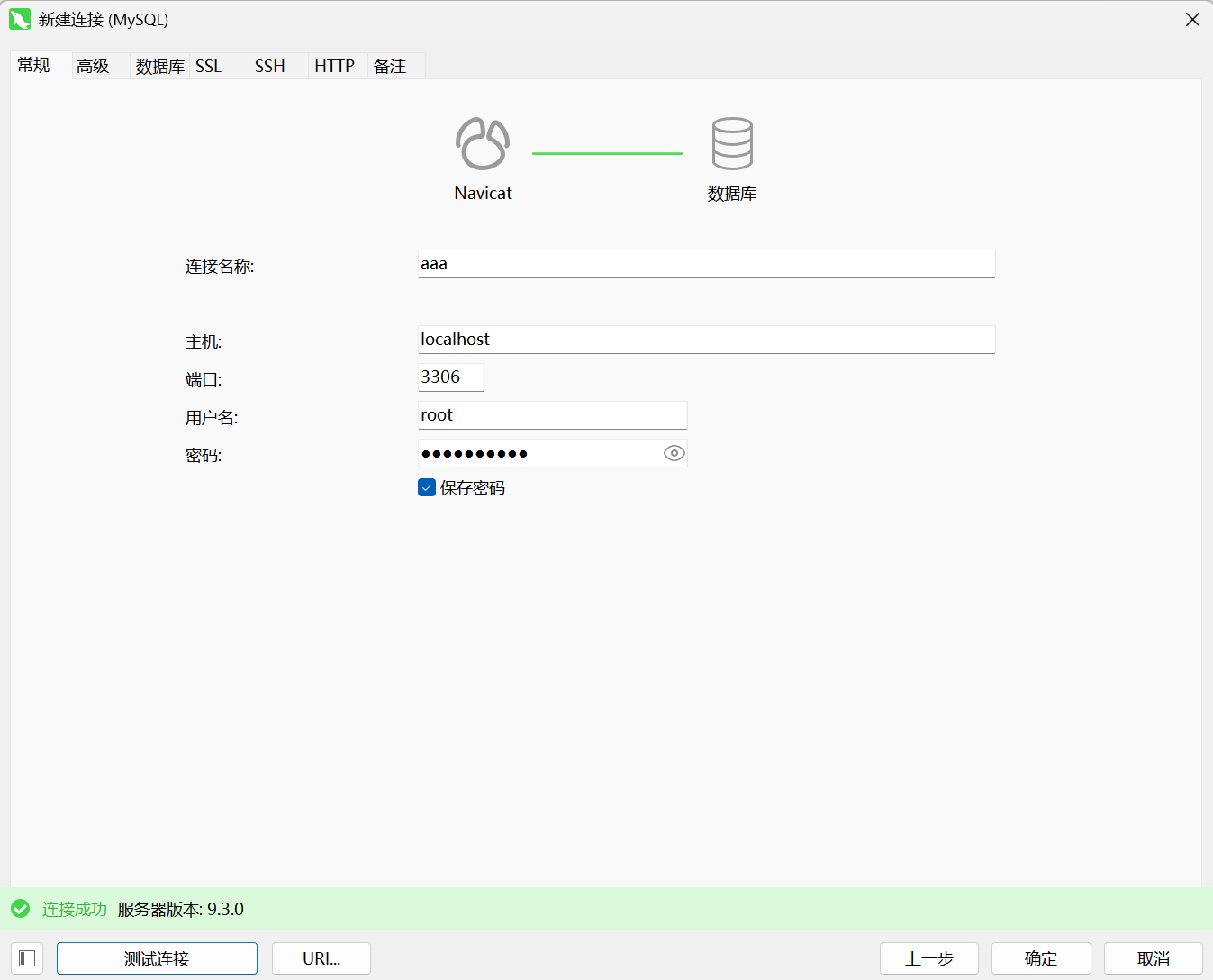This screenshot has width=1213, height=980.
Task: Focus the 用户名 field containing root
Action: pyautogui.click(x=553, y=415)
